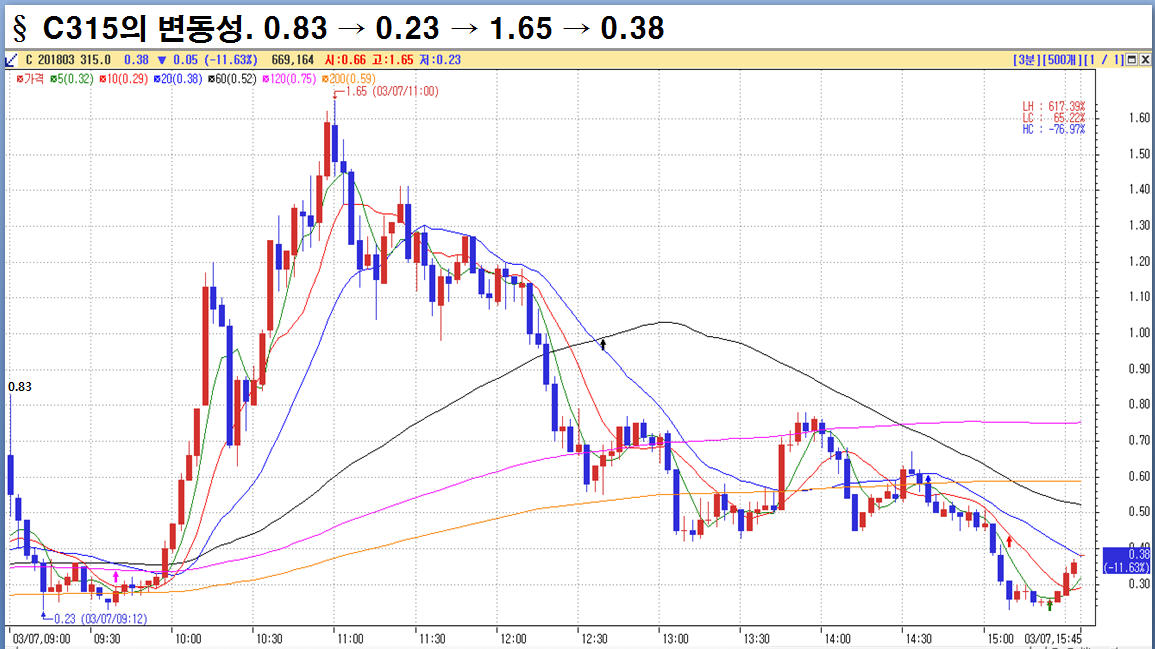
Task: Click the blue 0.38 current price tag on axis
Action: tap(1126, 559)
